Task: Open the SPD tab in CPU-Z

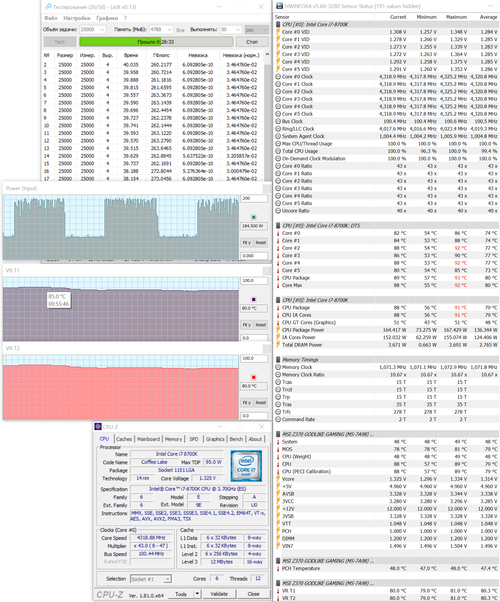Action: 194,439
